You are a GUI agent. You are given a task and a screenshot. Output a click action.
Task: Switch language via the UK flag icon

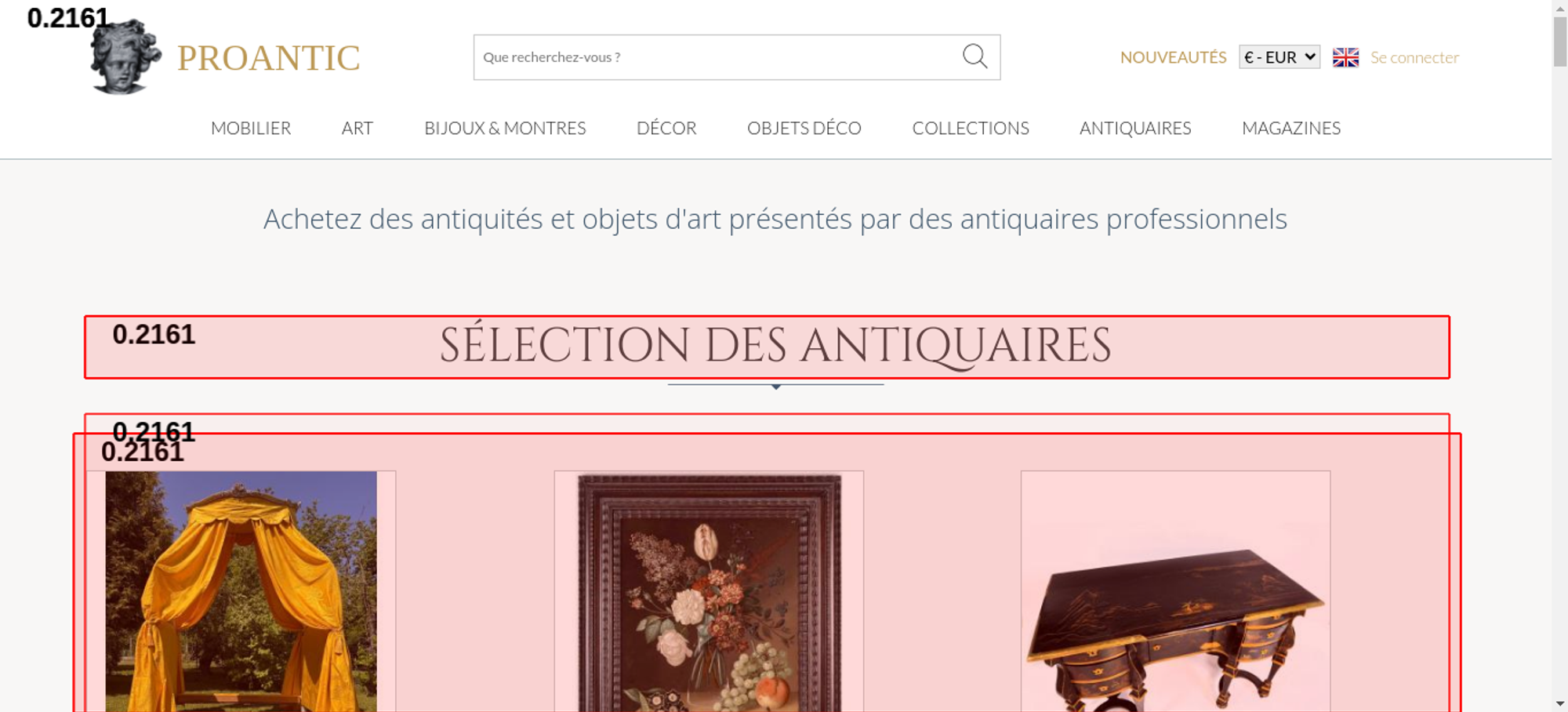click(x=1345, y=57)
